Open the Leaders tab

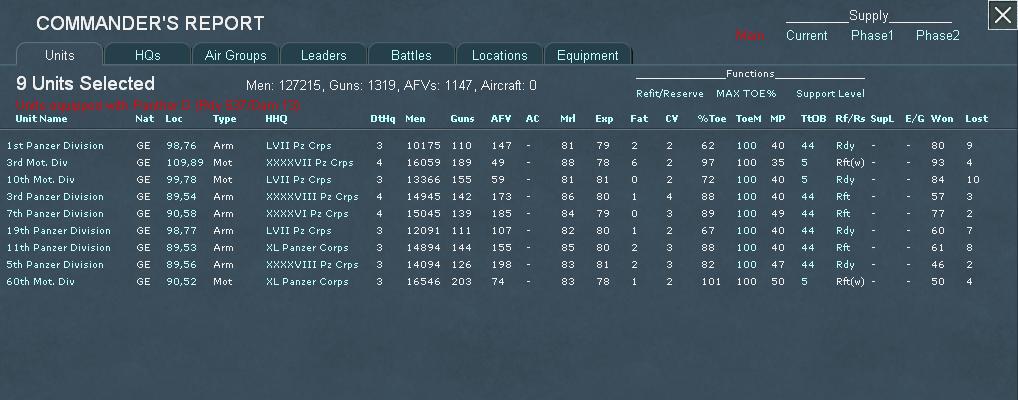323,55
